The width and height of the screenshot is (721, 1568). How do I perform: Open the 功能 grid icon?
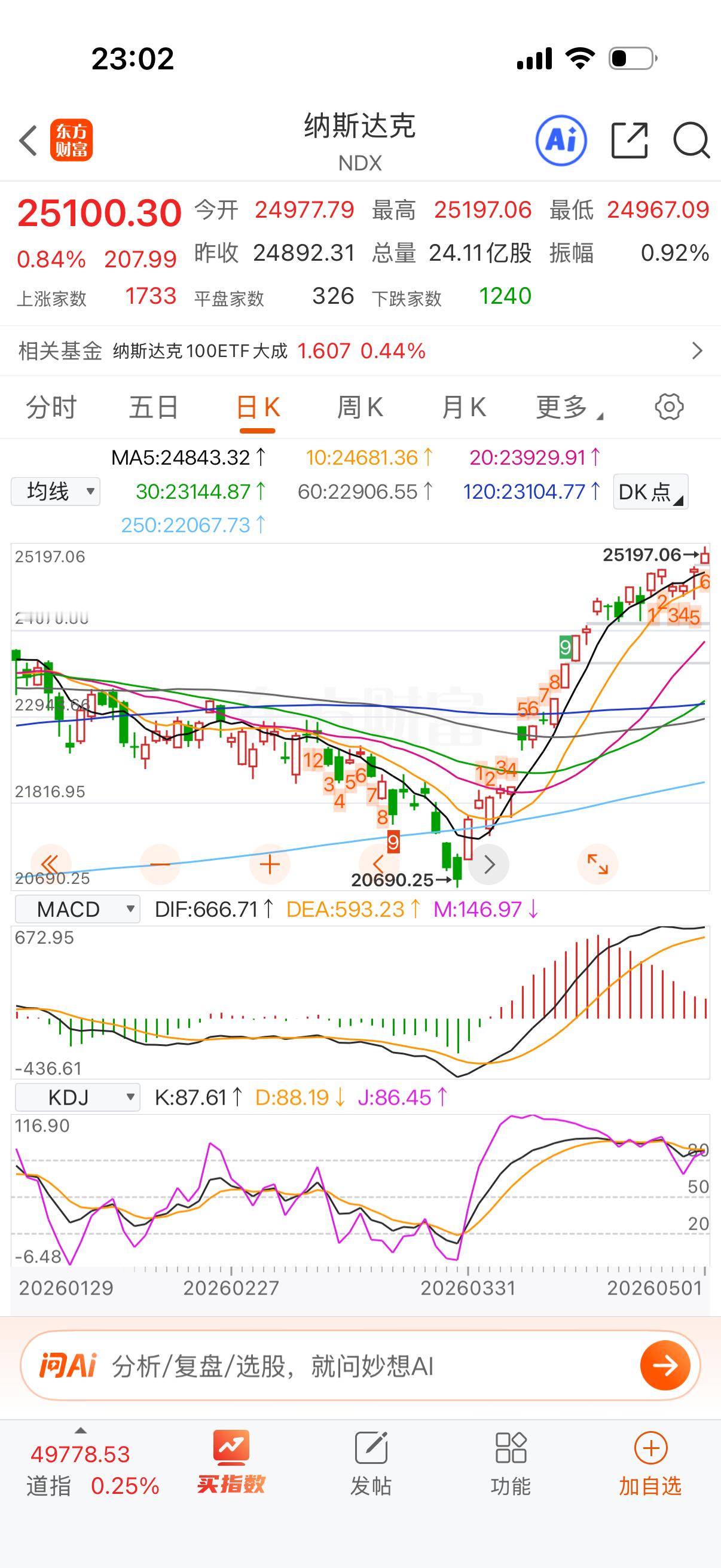point(511,1447)
